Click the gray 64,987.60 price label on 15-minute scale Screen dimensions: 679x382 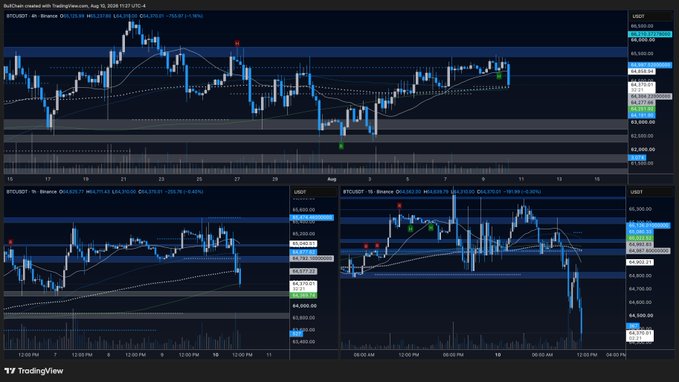pyautogui.click(x=648, y=251)
